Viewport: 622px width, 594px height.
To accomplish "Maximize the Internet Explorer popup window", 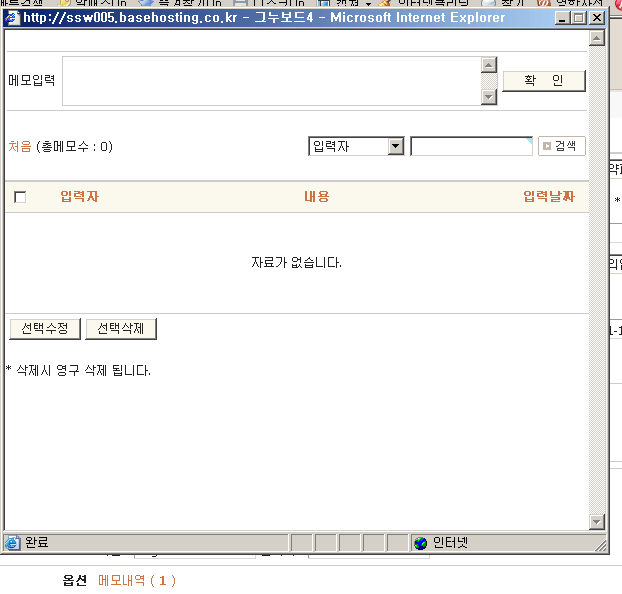I will point(579,18).
